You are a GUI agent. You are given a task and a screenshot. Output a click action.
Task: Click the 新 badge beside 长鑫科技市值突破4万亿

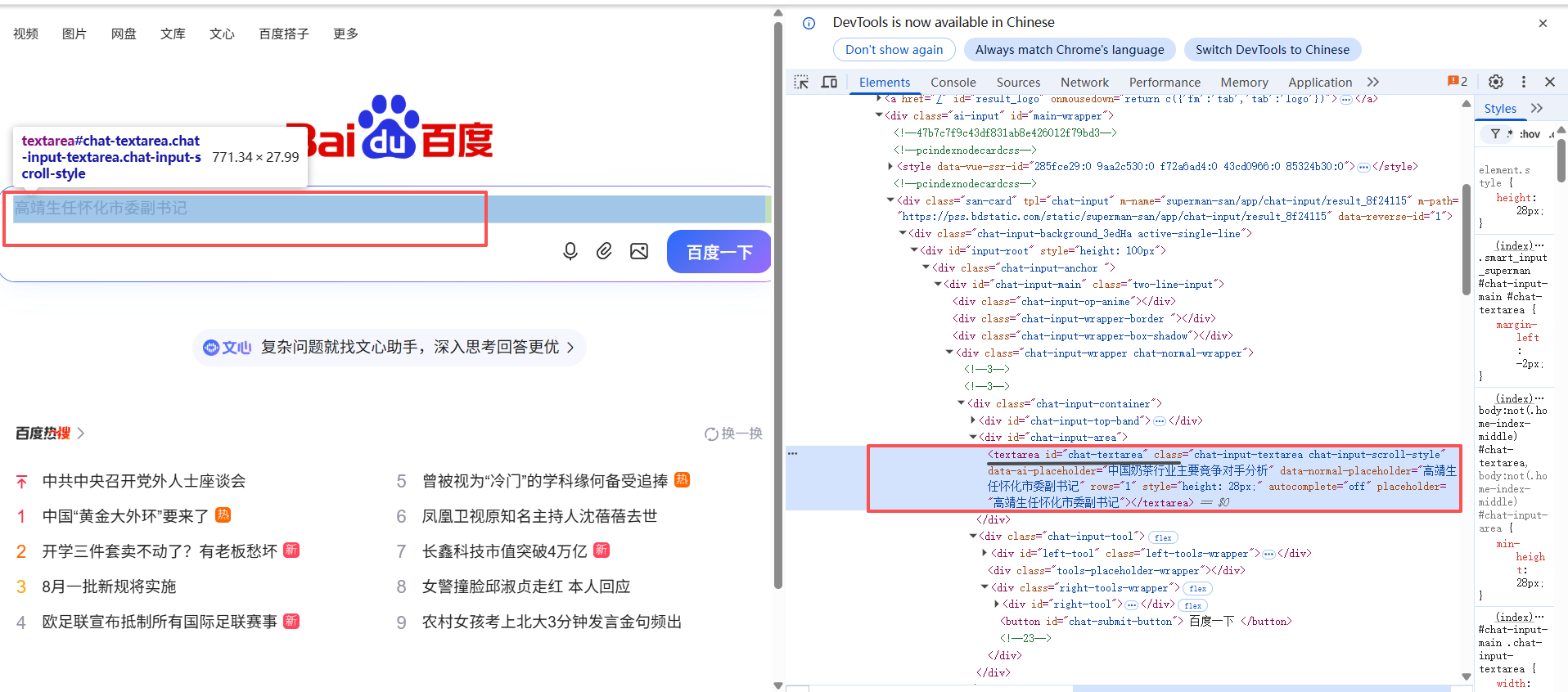[x=602, y=550]
